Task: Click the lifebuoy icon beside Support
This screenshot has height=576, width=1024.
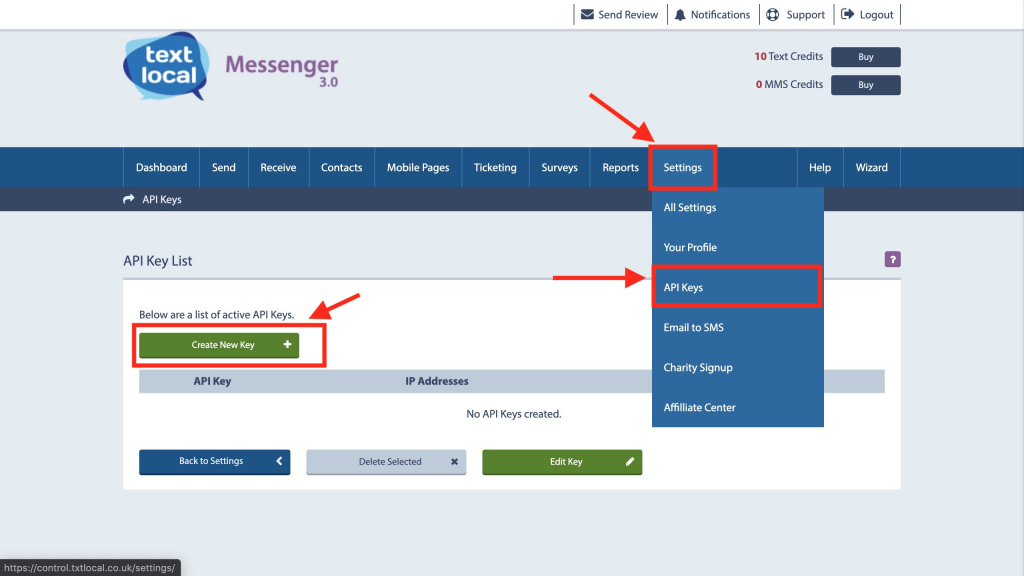Action: pyautogui.click(x=773, y=14)
